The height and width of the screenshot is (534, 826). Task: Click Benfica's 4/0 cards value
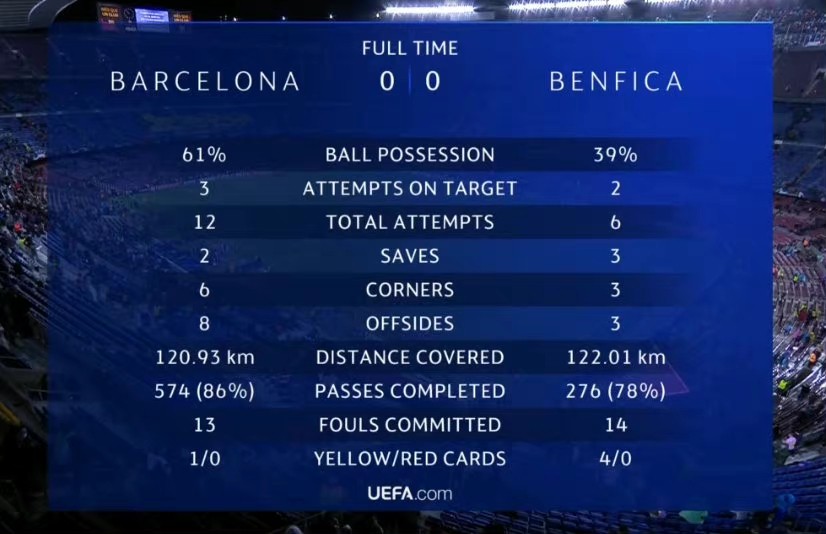tap(615, 458)
